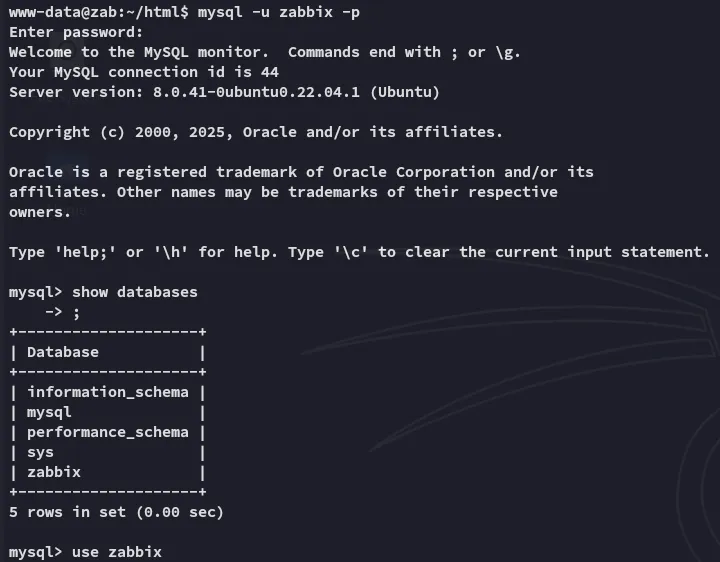Screen dimensions: 720x562
Task: Click the server version 8.0.41-0ubuntu0.22.04.1 text
Action: coord(256,92)
